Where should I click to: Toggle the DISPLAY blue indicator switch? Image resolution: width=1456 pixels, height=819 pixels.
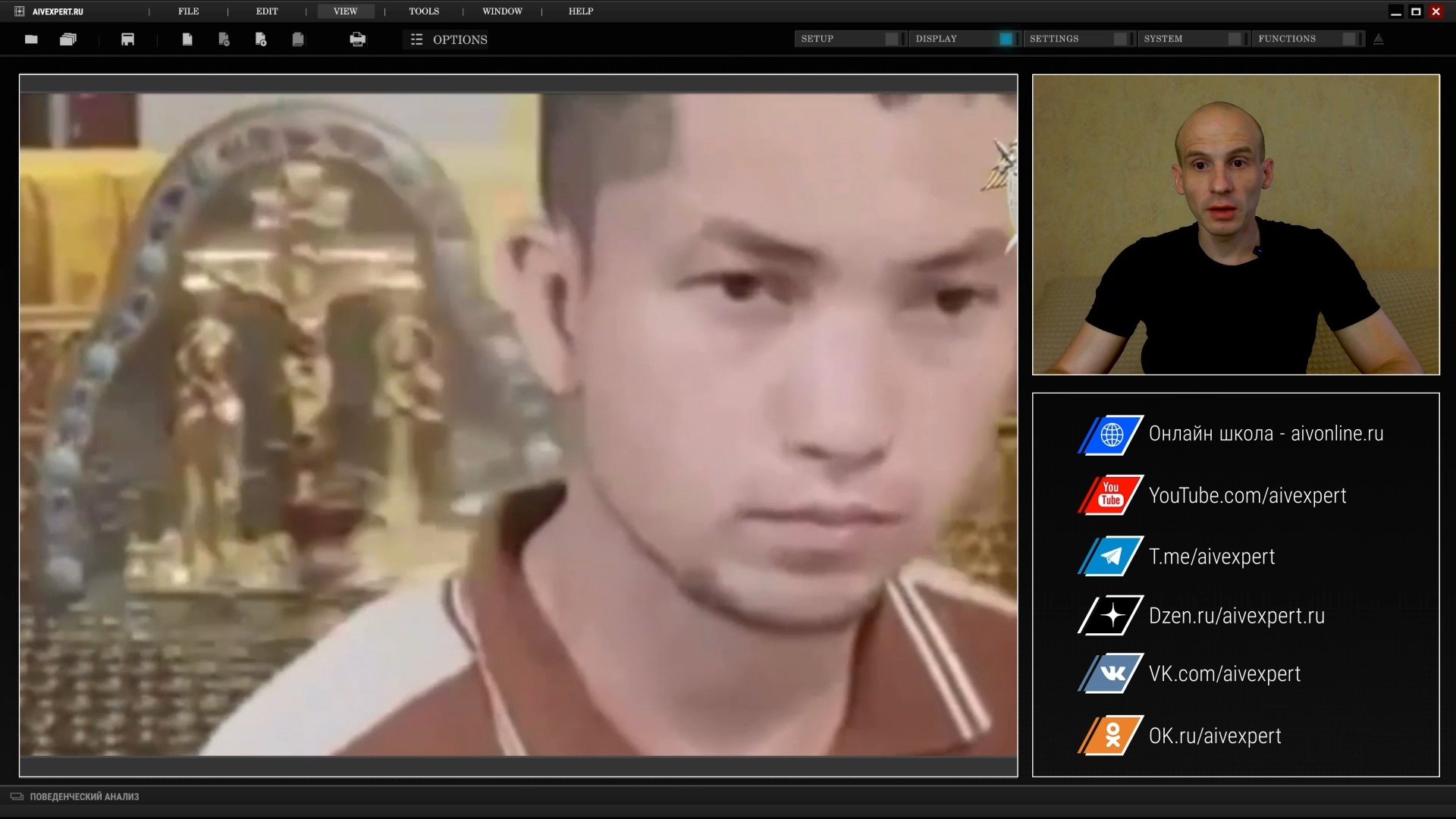pyautogui.click(x=1006, y=39)
